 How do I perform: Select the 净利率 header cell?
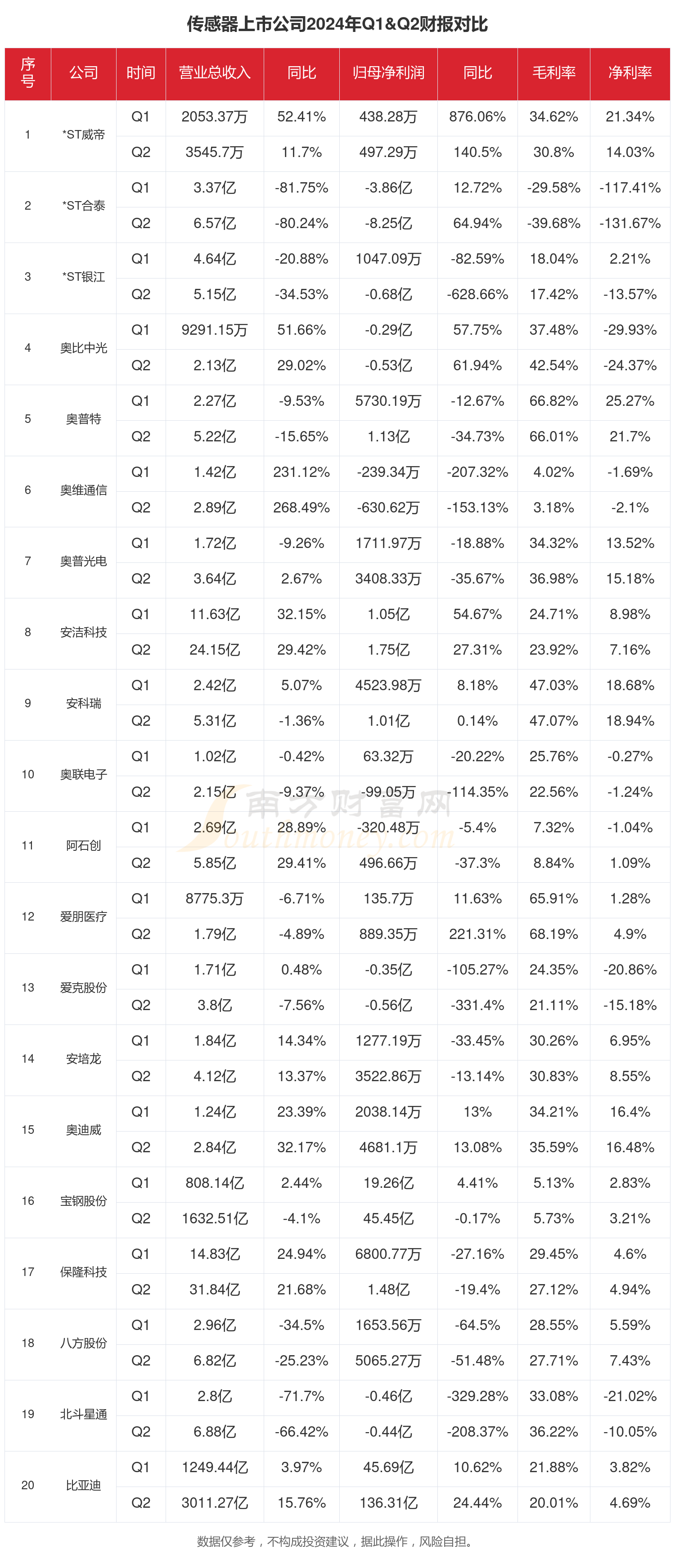point(630,73)
